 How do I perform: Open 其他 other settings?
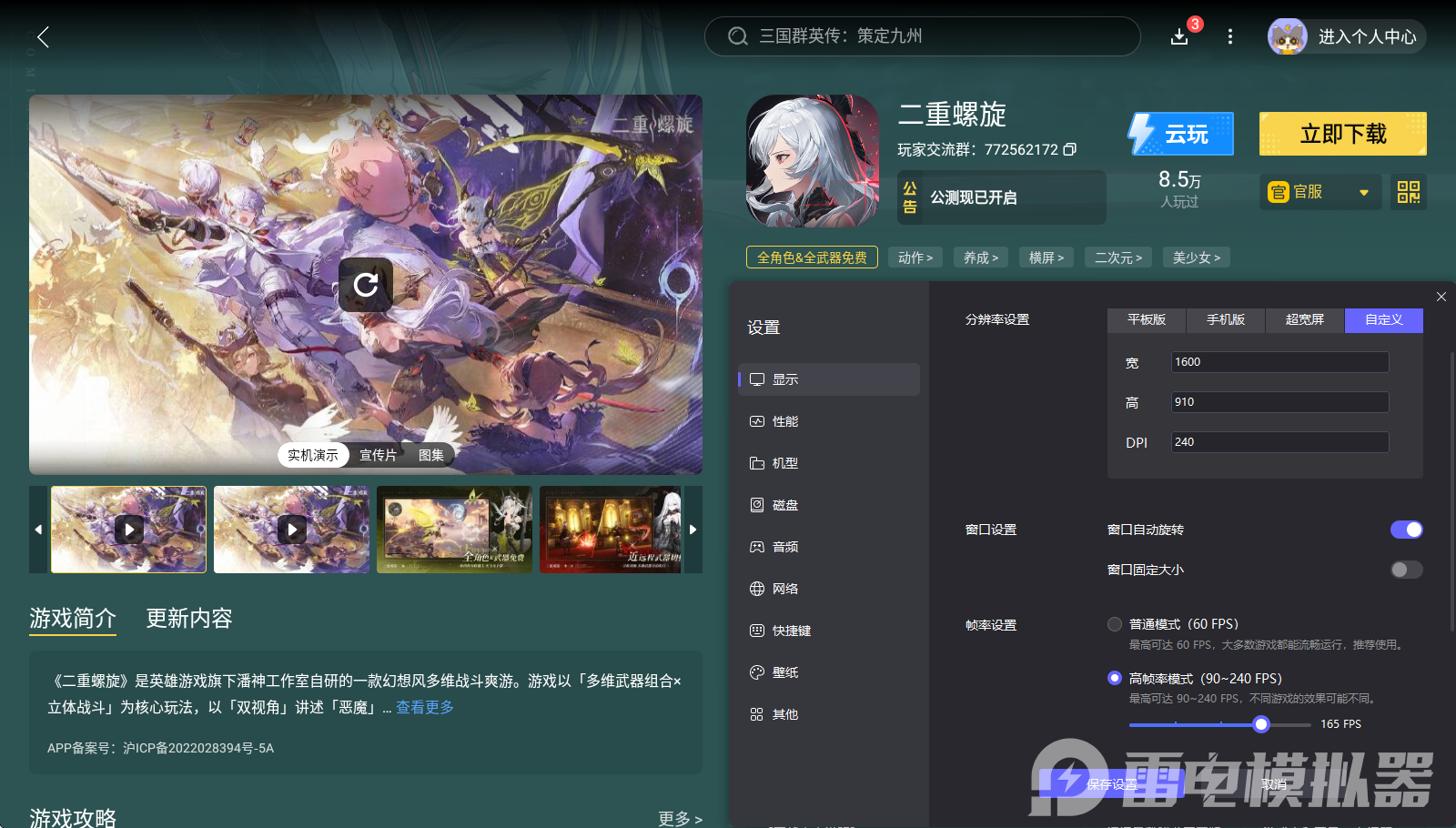829,714
